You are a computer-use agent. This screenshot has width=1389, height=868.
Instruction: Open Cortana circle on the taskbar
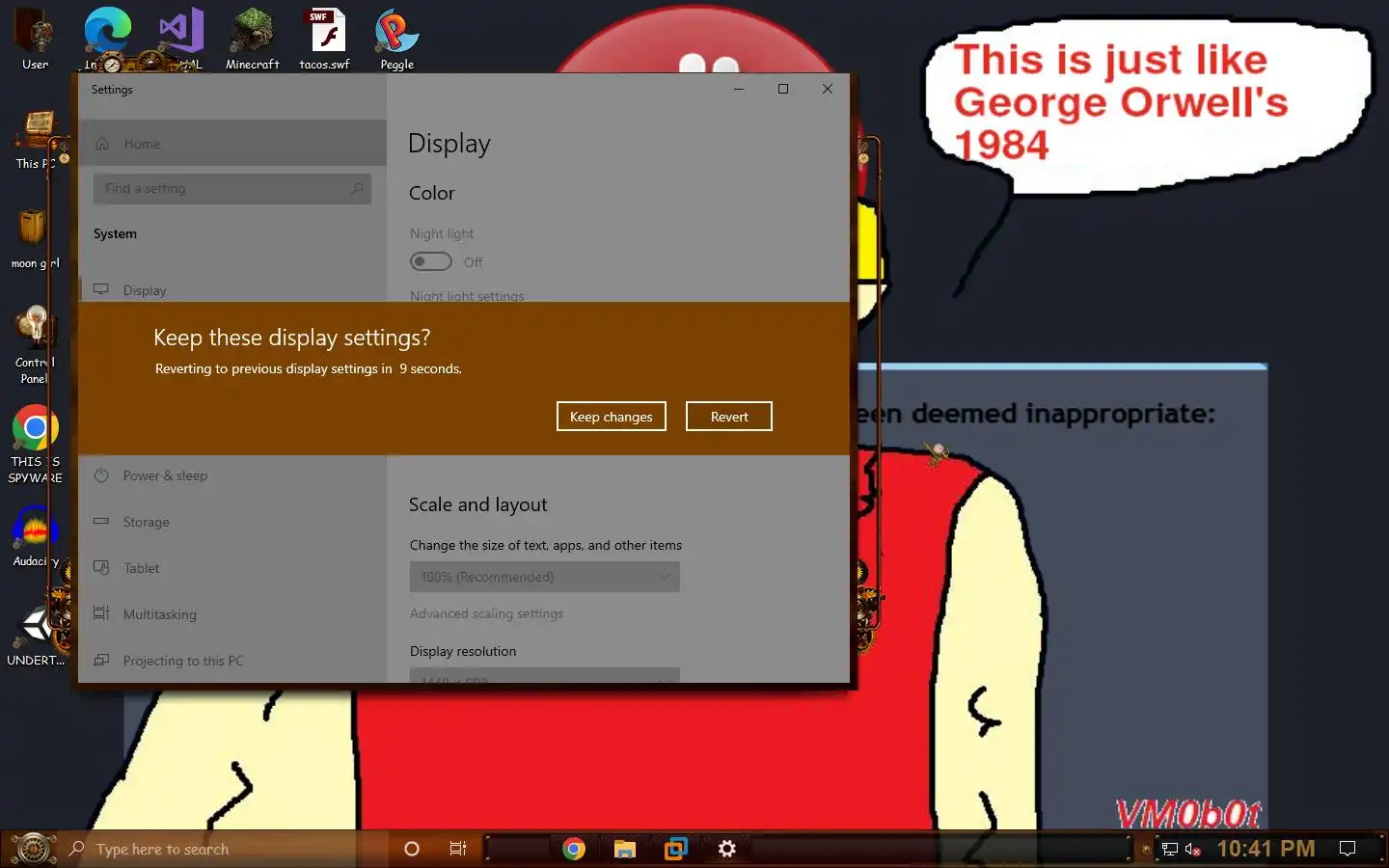[412, 849]
